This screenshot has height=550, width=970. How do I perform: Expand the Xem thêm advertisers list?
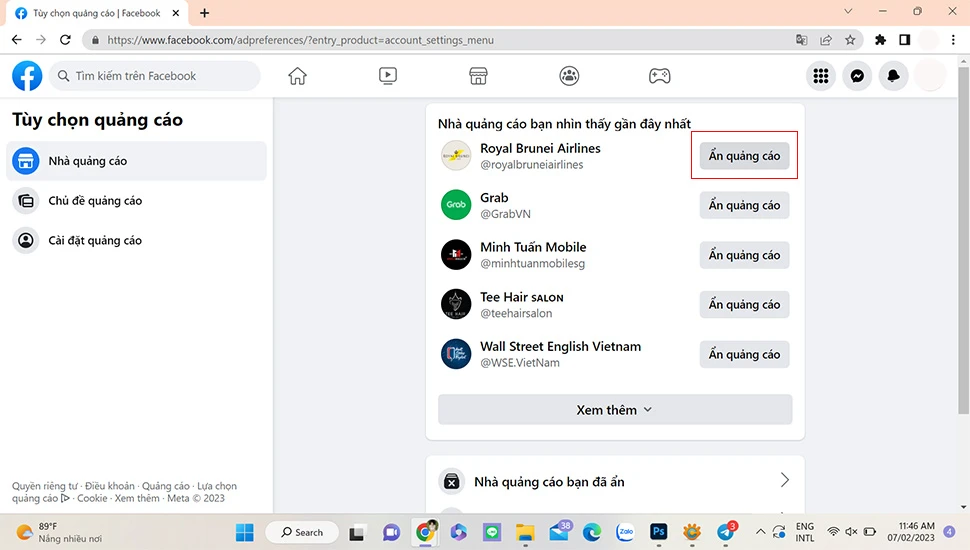614,410
